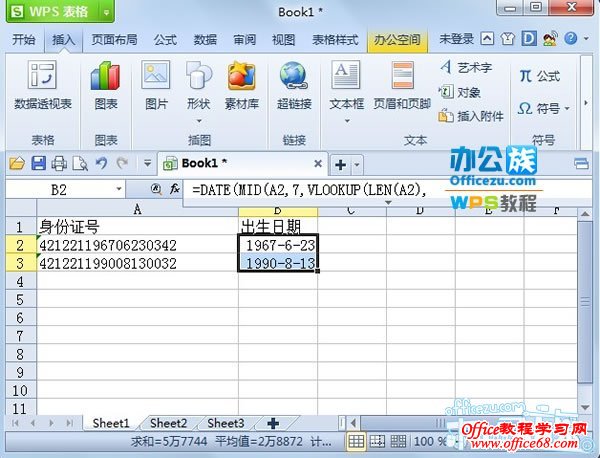Insert a pivot table (数据透视表)
600x458 pixels.
tap(42, 85)
